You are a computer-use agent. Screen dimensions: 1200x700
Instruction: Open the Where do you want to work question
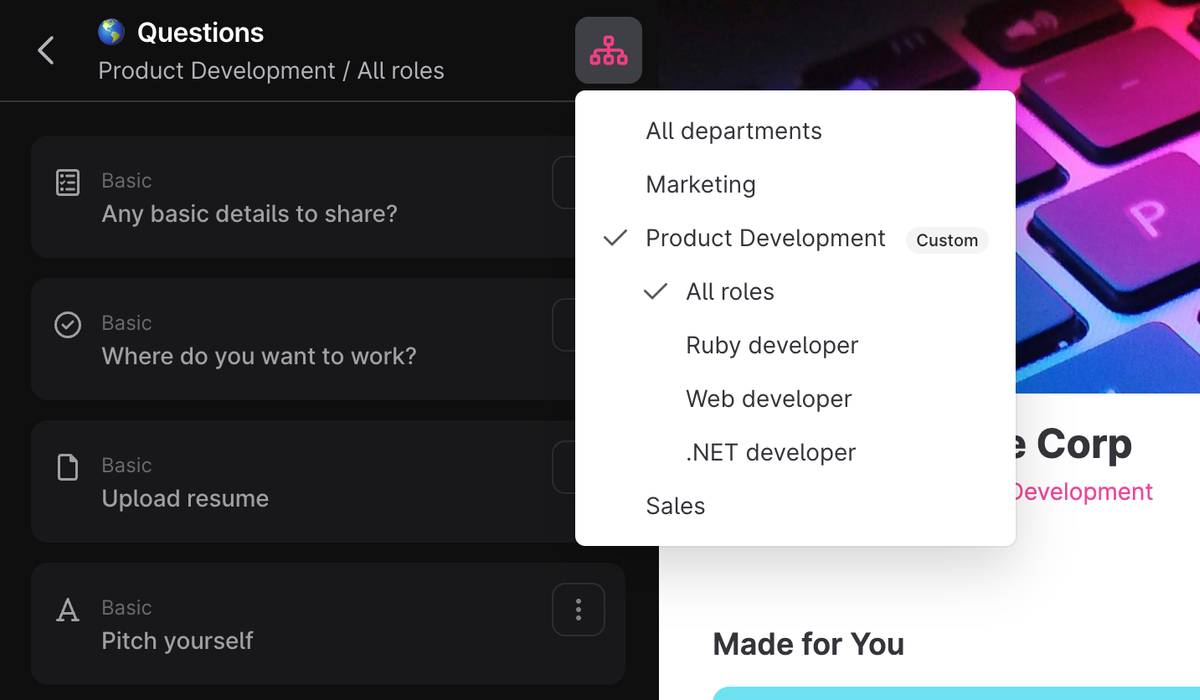(259, 356)
